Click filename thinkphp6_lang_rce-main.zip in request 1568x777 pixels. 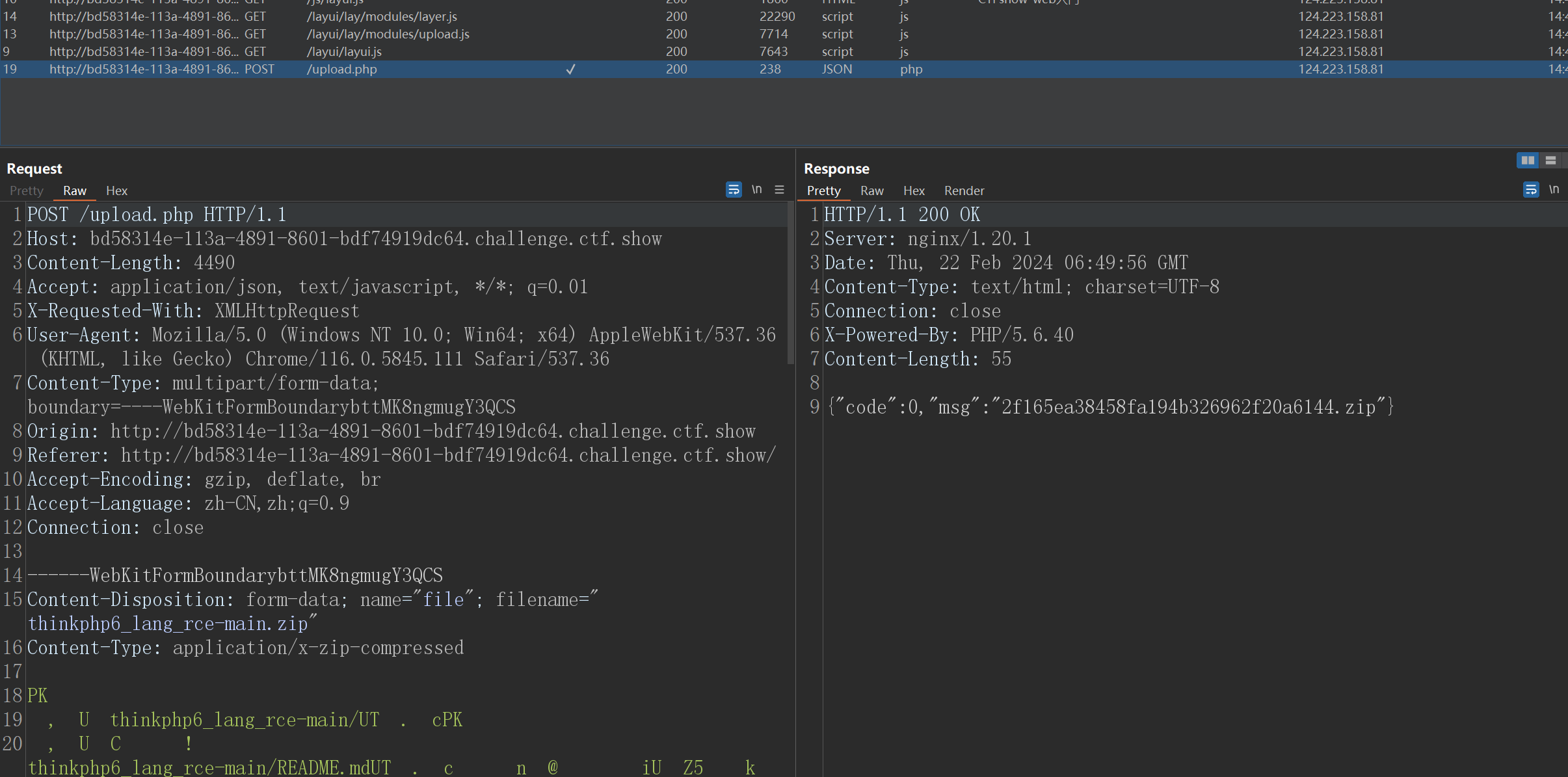pos(168,624)
